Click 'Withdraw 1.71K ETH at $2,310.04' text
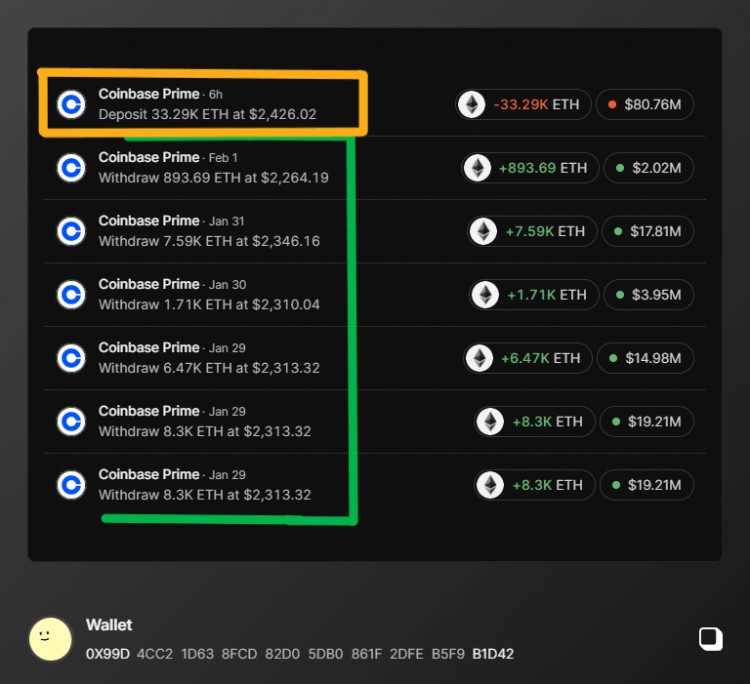This screenshot has width=750, height=684. 209,305
